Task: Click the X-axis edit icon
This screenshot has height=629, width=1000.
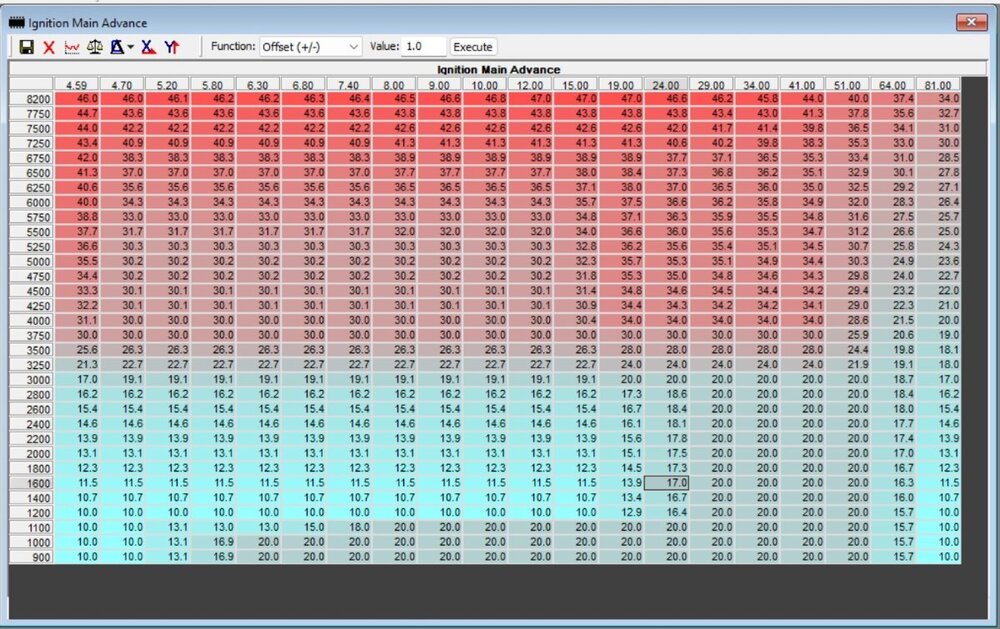Action: 148,47
